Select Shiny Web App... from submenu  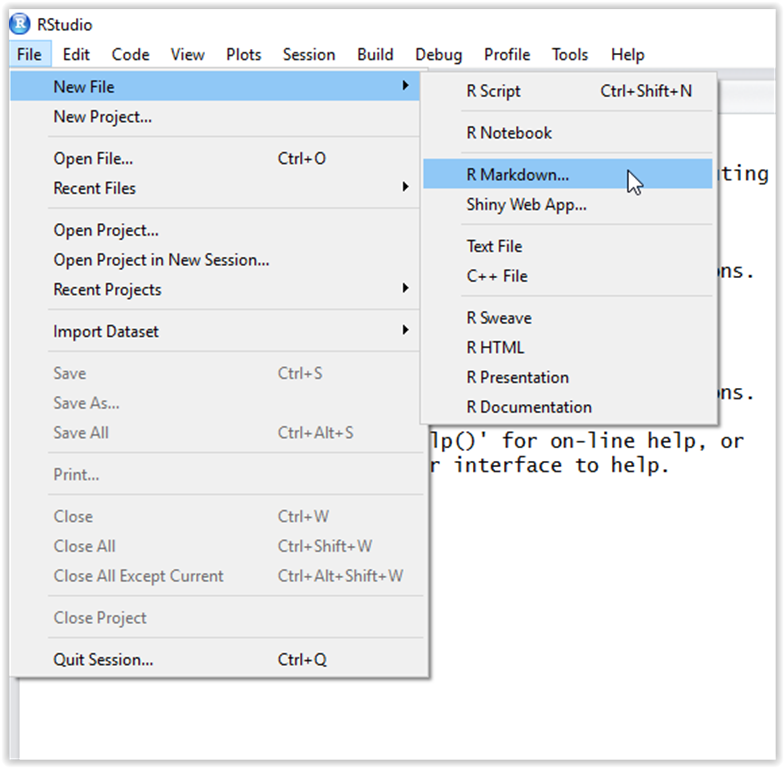click(x=568, y=204)
